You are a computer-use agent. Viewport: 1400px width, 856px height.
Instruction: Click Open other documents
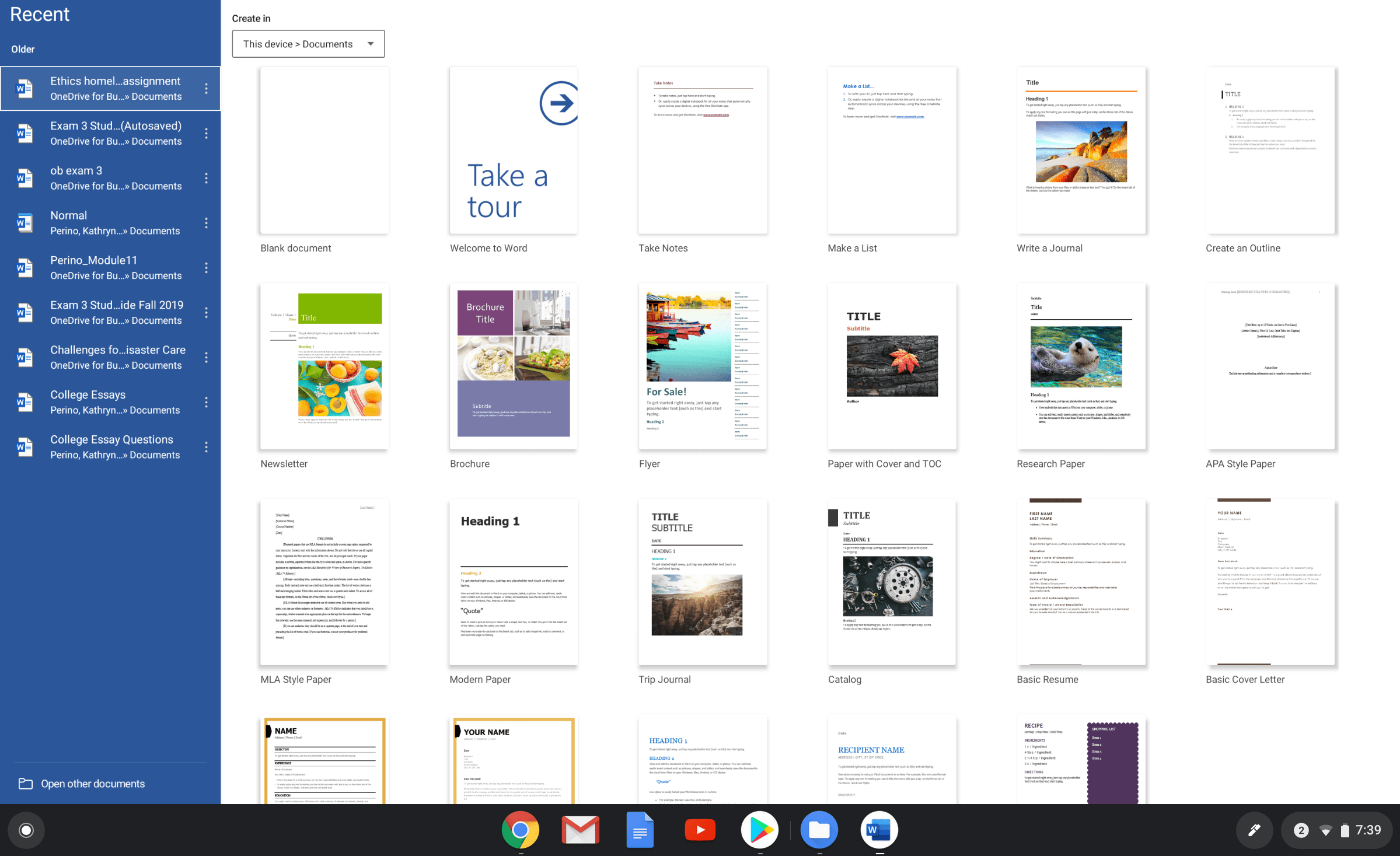tap(93, 784)
